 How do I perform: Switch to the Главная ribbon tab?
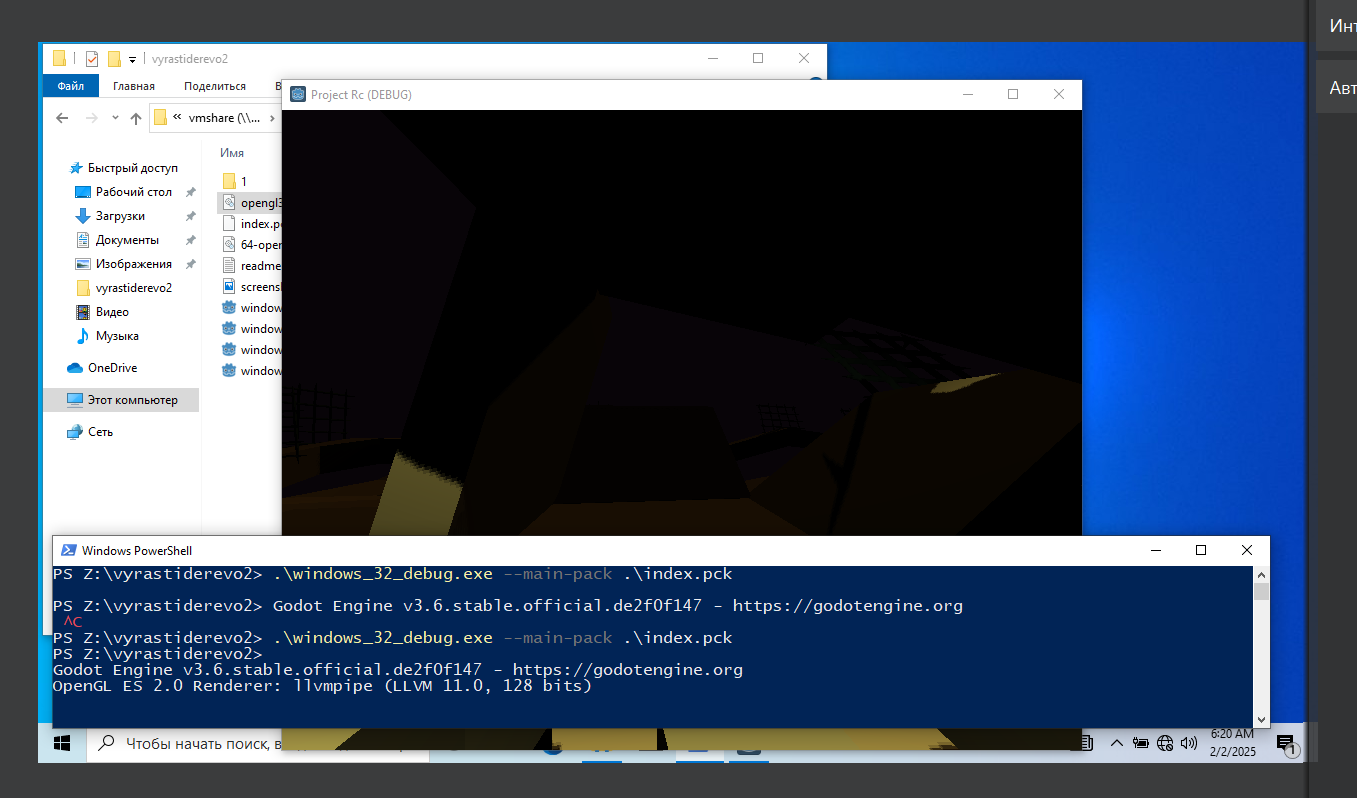click(134, 87)
